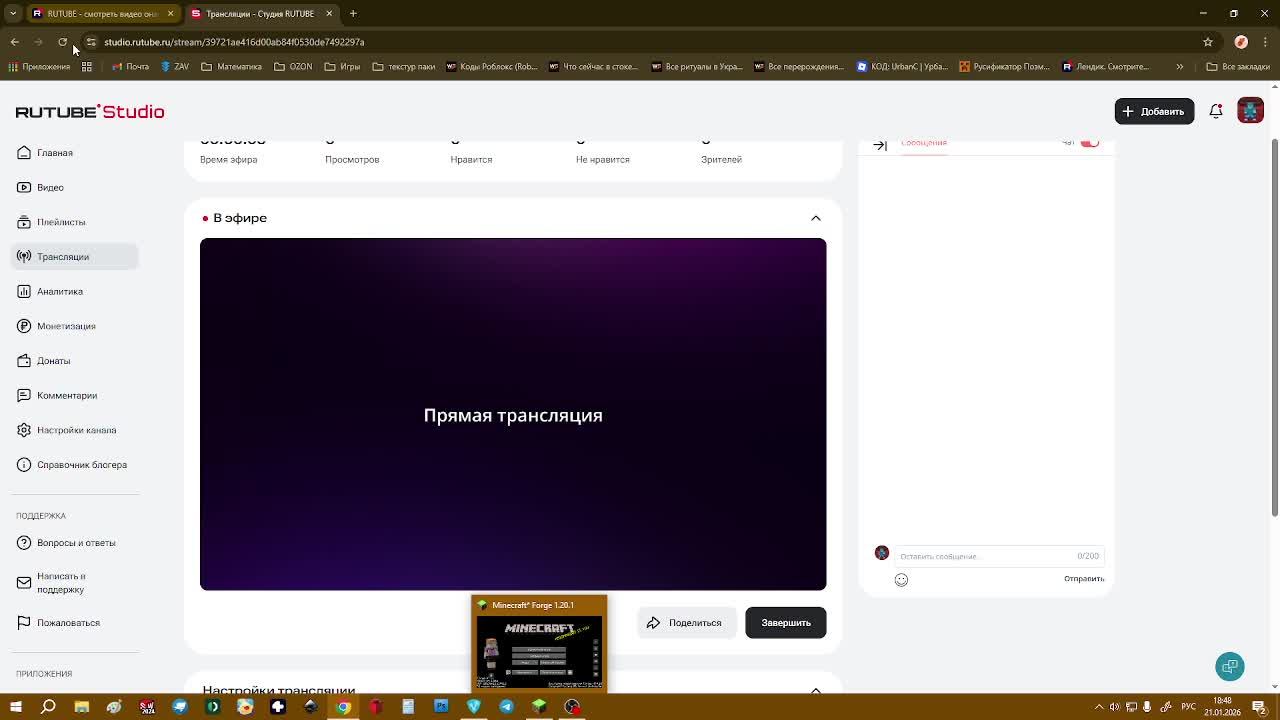Open Photoshop from the taskbar
Image resolution: width=1280 pixels, height=720 pixels.
point(441,707)
